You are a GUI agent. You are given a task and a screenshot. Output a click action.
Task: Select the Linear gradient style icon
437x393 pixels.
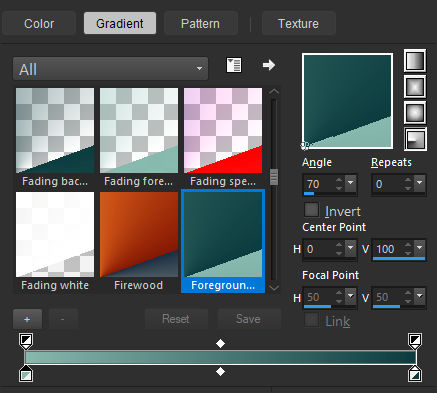[415, 61]
